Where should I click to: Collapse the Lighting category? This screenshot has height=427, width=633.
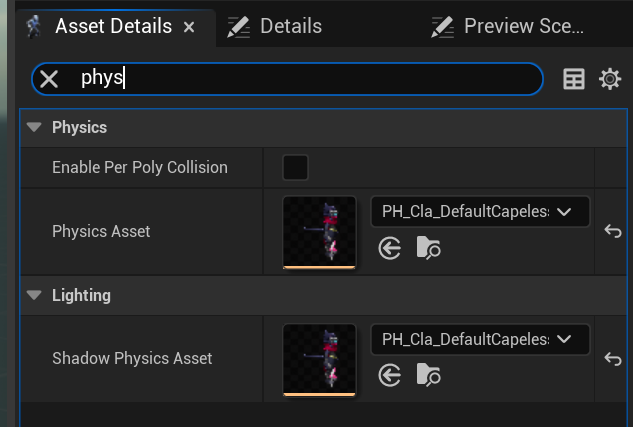point(34,295)
